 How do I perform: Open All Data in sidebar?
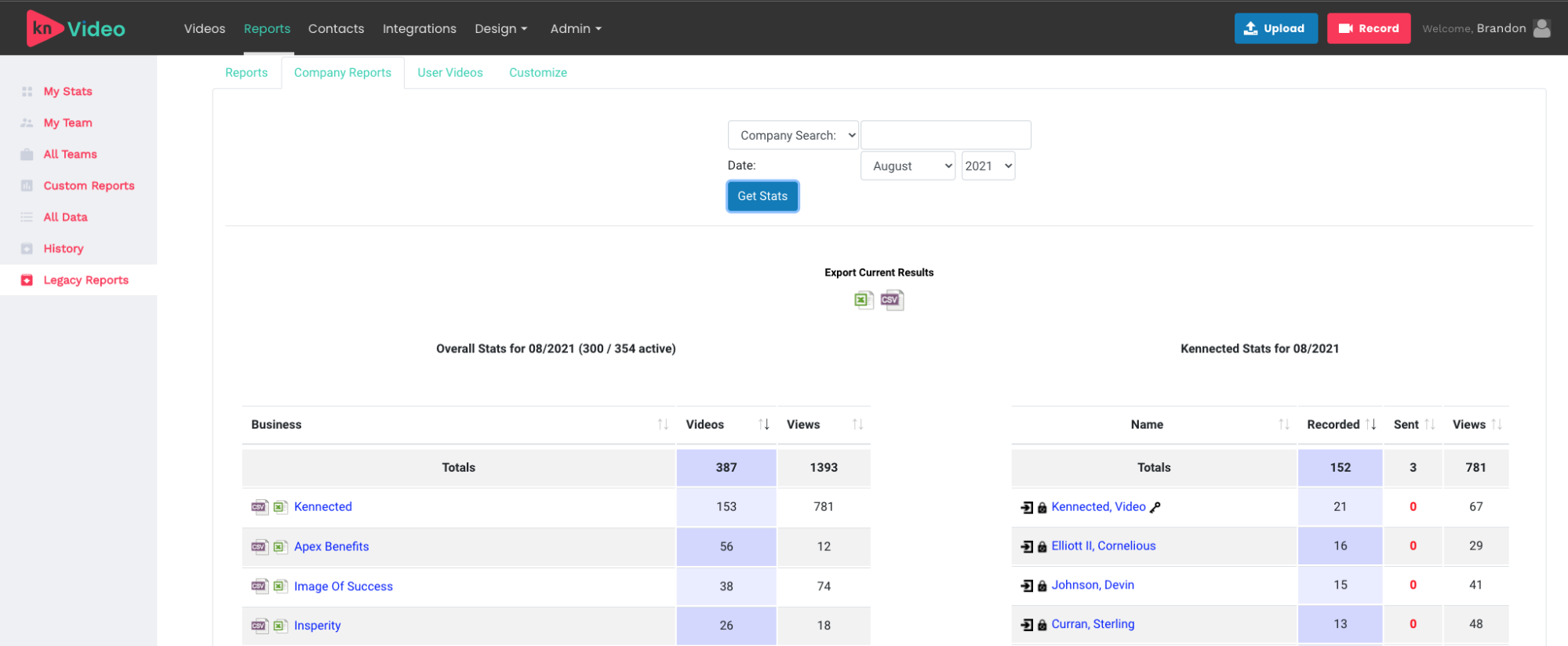pos(65,217)
